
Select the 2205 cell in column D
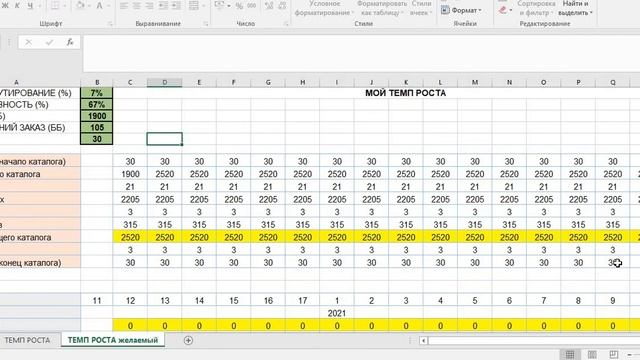pos(164,200)
